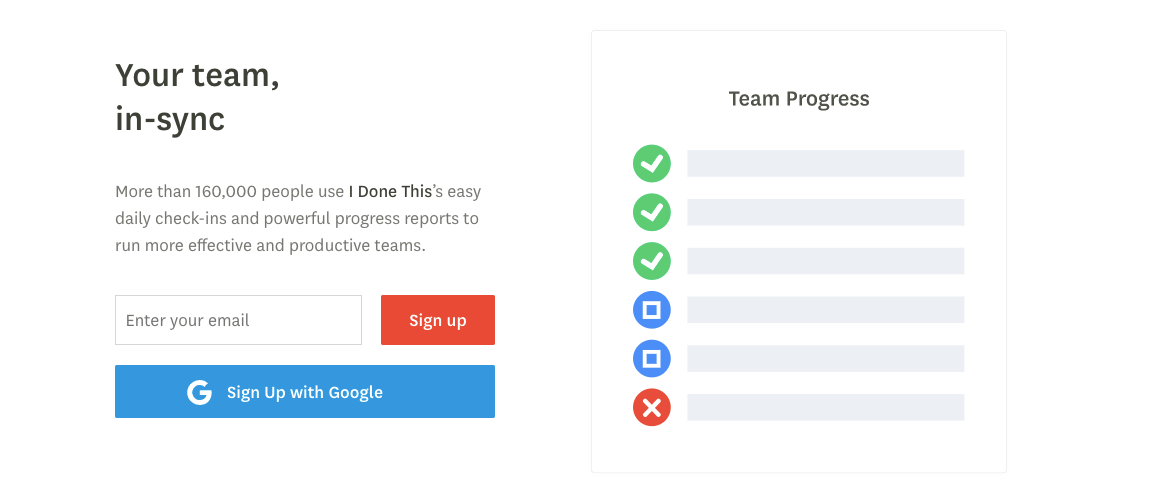The width and height of the screenshot is (1154, 501).
Task: Click the red X status icon
Action: [652, 407]
